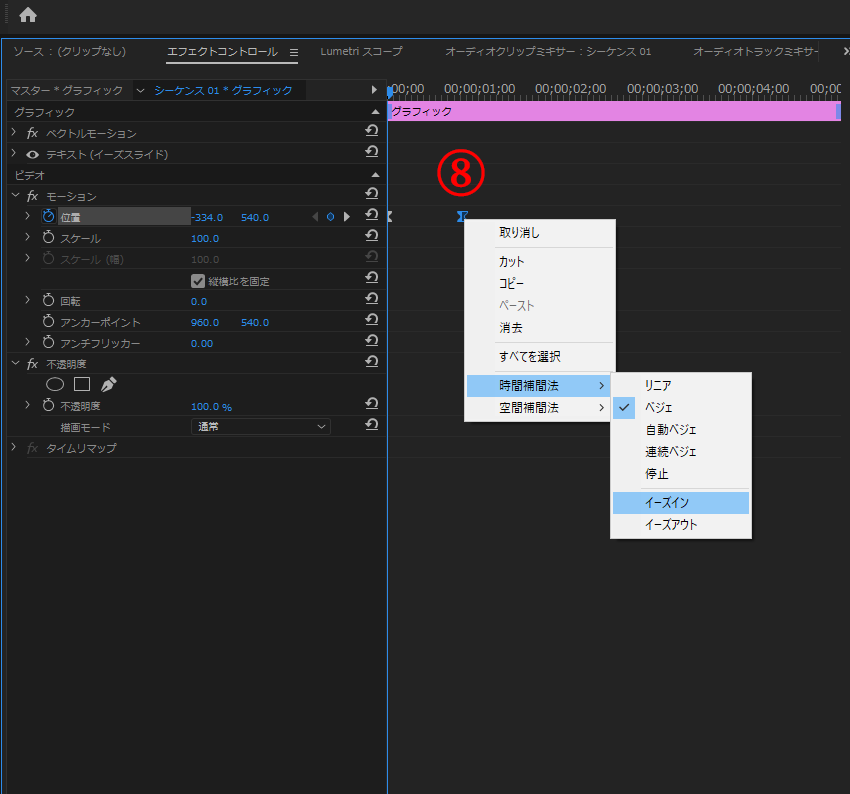
Task: Expand タイムリマップ effect
Action: (14, 447)
